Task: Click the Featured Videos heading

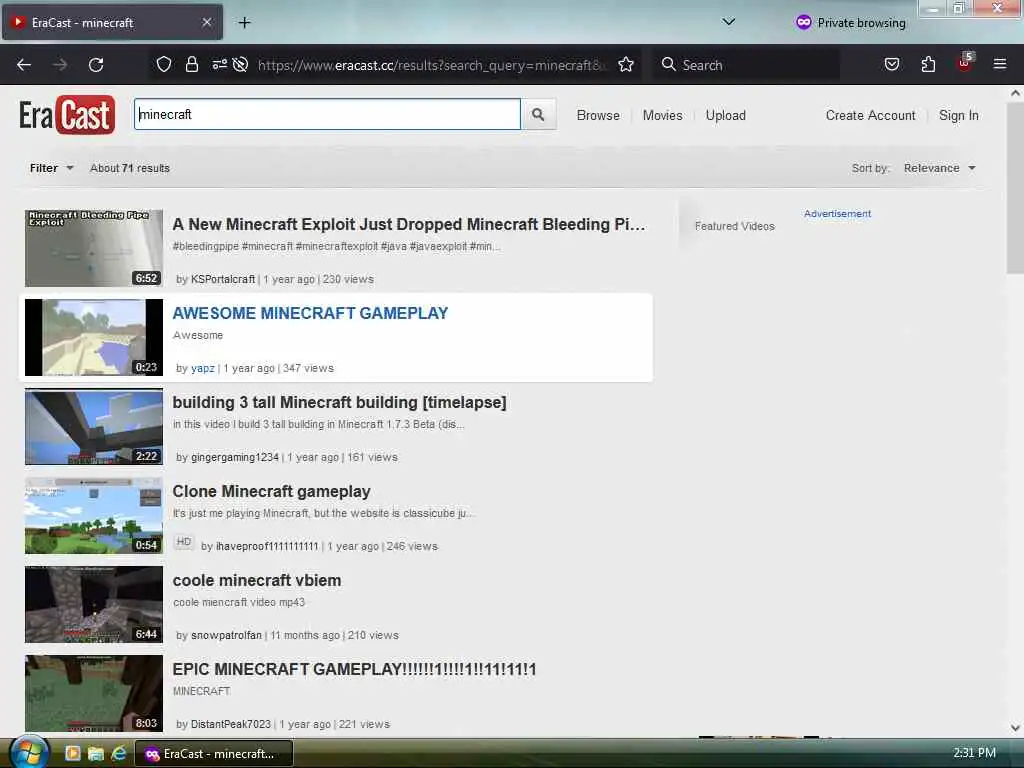Action: click(x=735, y=226)
